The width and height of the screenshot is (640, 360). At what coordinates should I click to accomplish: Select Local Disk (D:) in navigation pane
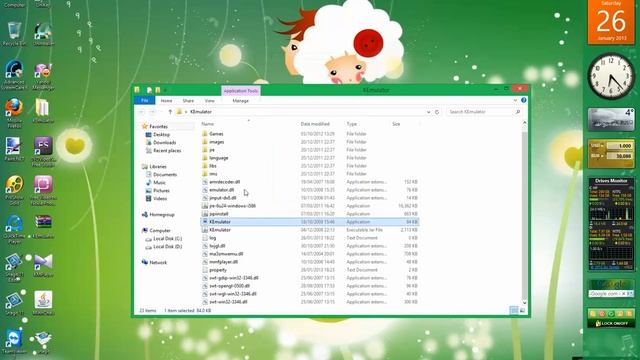[x=167, y=247]
